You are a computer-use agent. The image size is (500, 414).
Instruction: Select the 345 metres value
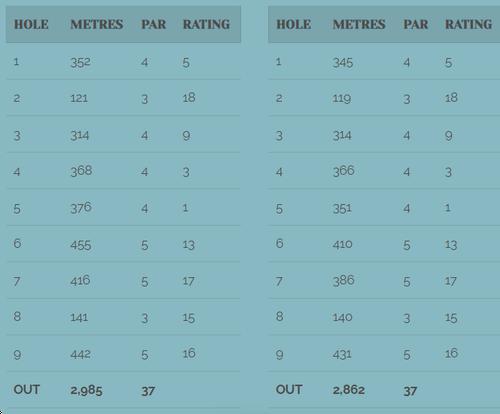(x=343, y=62)
